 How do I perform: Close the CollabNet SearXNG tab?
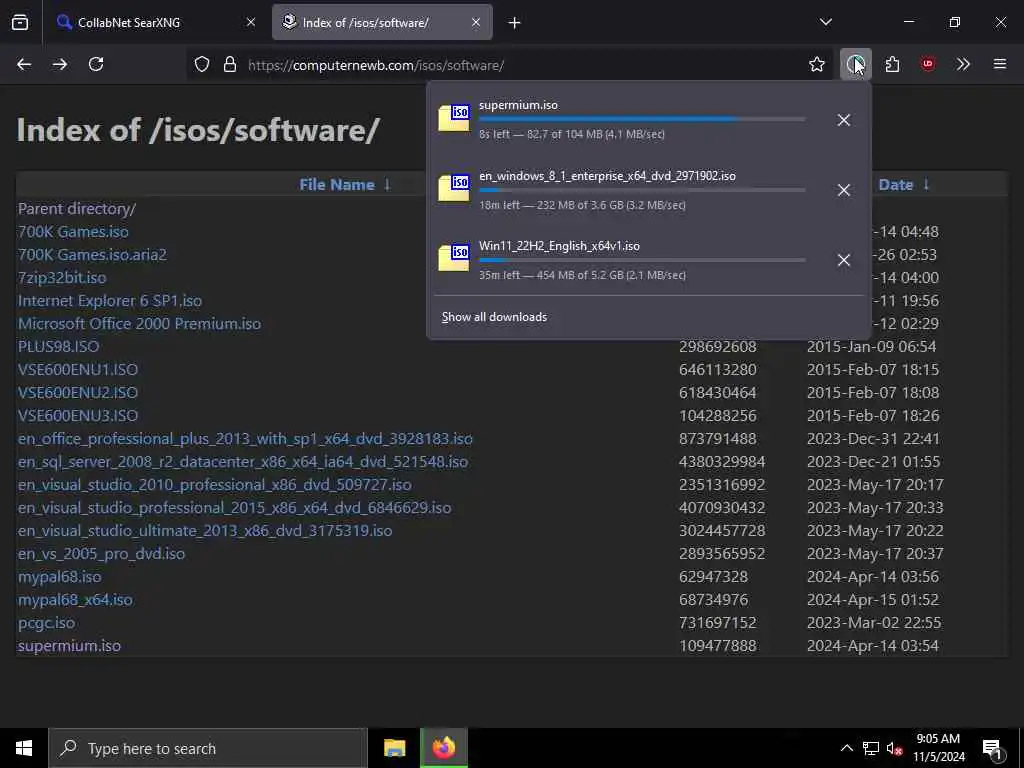tap(251, 22)
